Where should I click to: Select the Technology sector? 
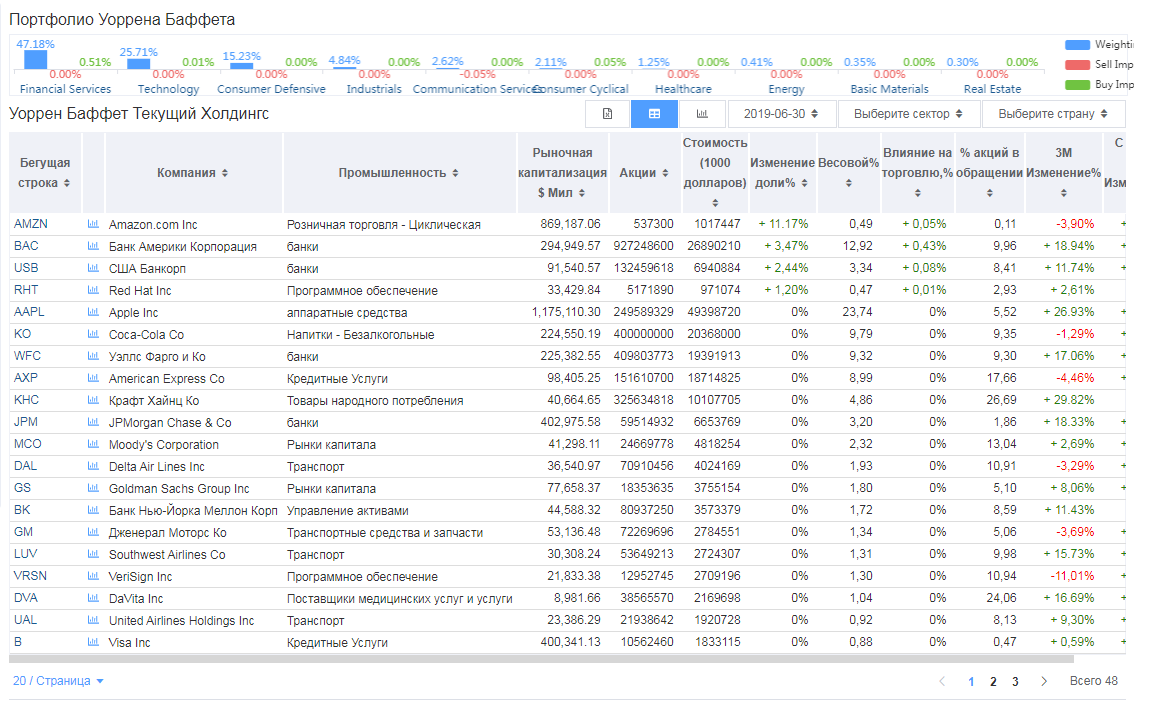pos(168,89)
